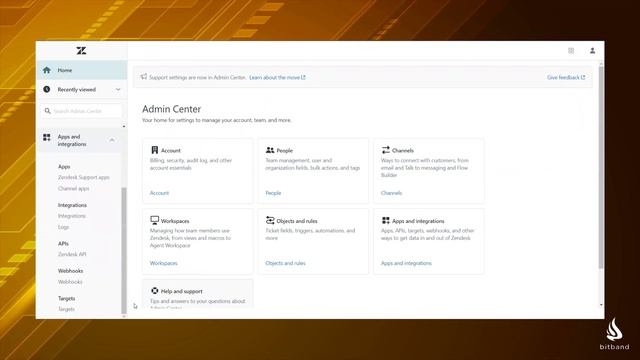Screen dimensions: 640x360
Task: Click the Home house icon
Action: click(x=47, y=70)
